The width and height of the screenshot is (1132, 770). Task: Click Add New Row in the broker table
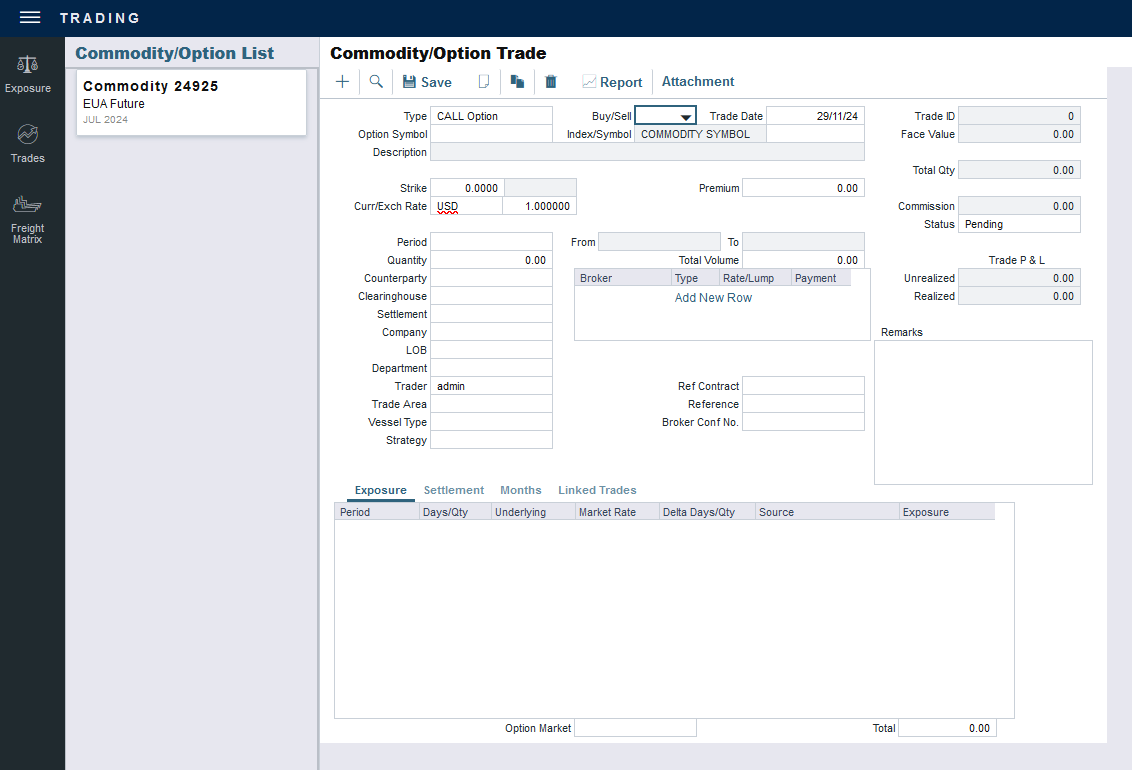[713, 298]
